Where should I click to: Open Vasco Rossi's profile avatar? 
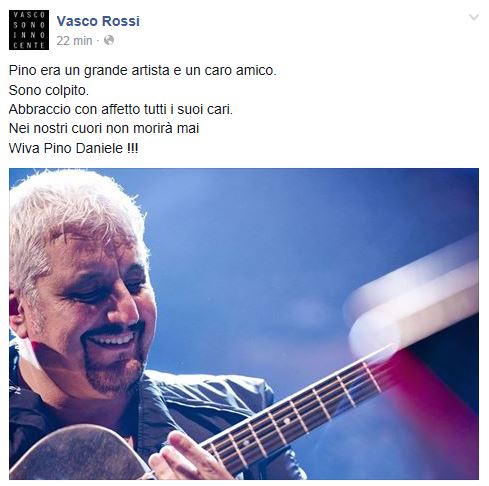click(29, 30)
